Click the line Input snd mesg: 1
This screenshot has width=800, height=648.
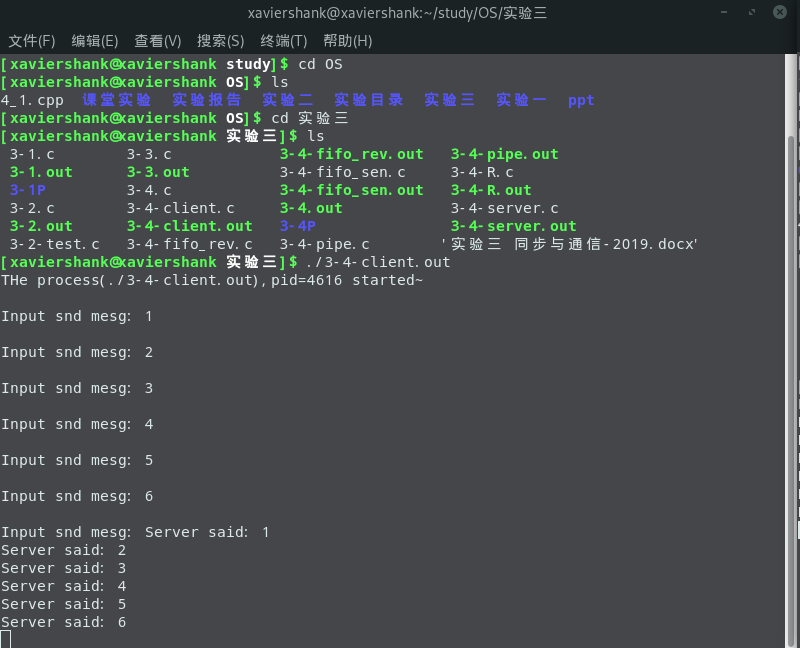77,316
